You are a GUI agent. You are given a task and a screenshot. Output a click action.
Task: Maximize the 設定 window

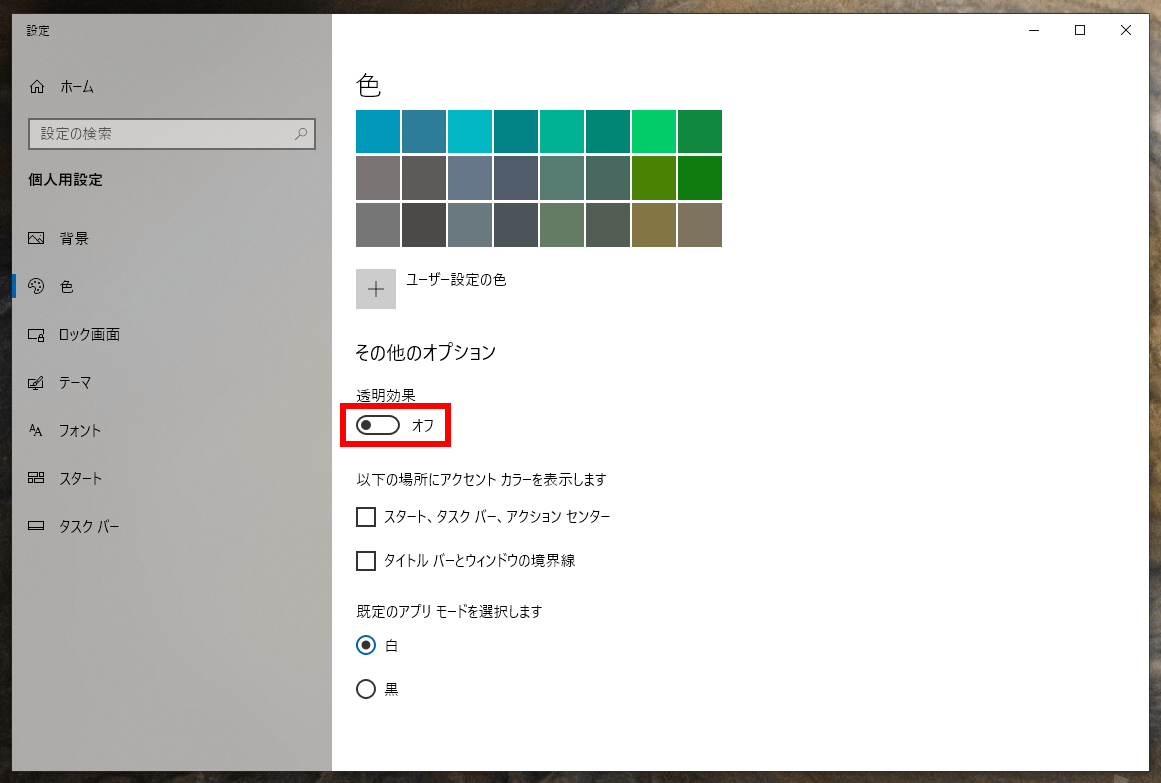[x=1080, y=30]
